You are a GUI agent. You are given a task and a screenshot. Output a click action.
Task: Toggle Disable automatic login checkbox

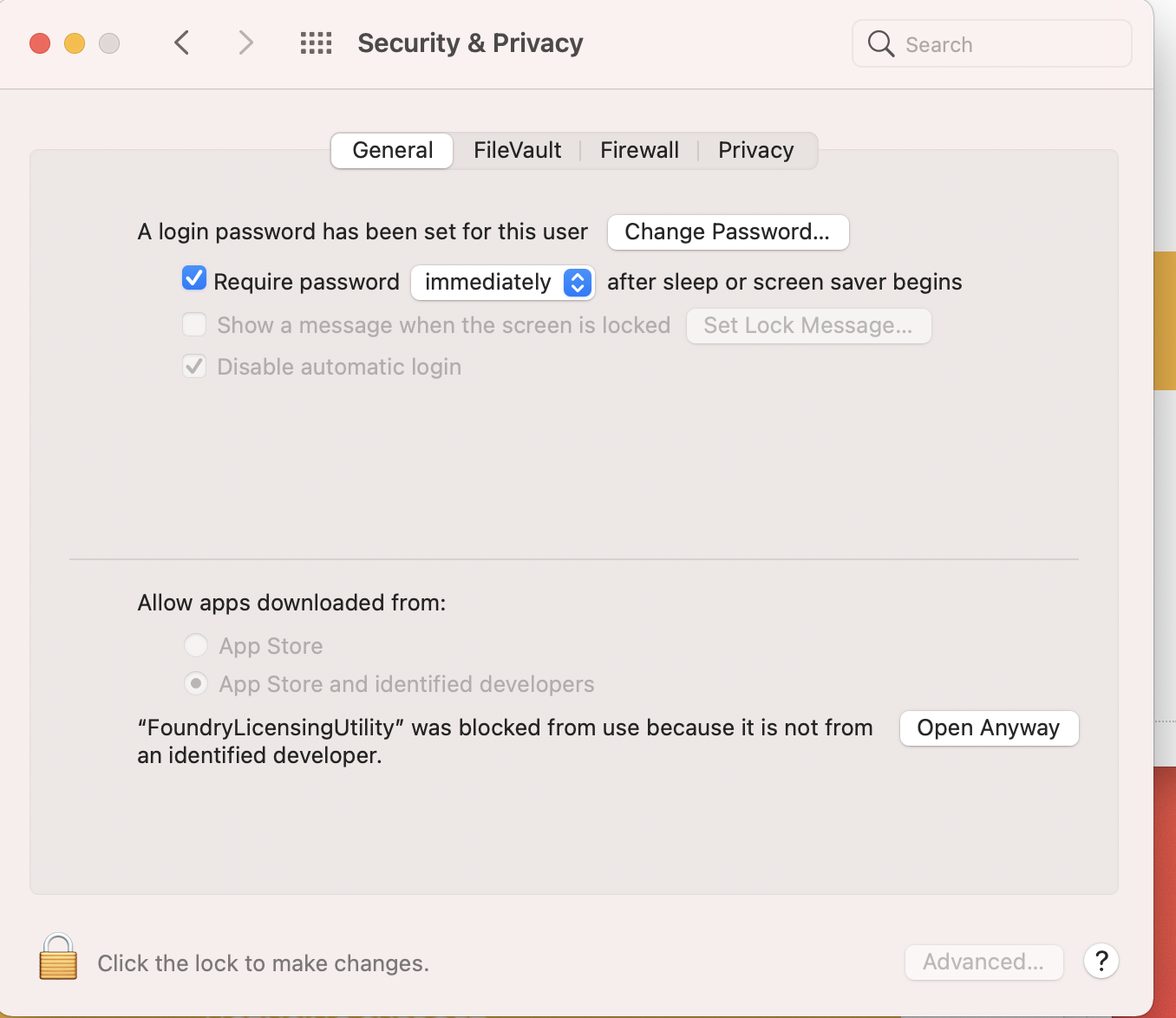pos(194,366)
